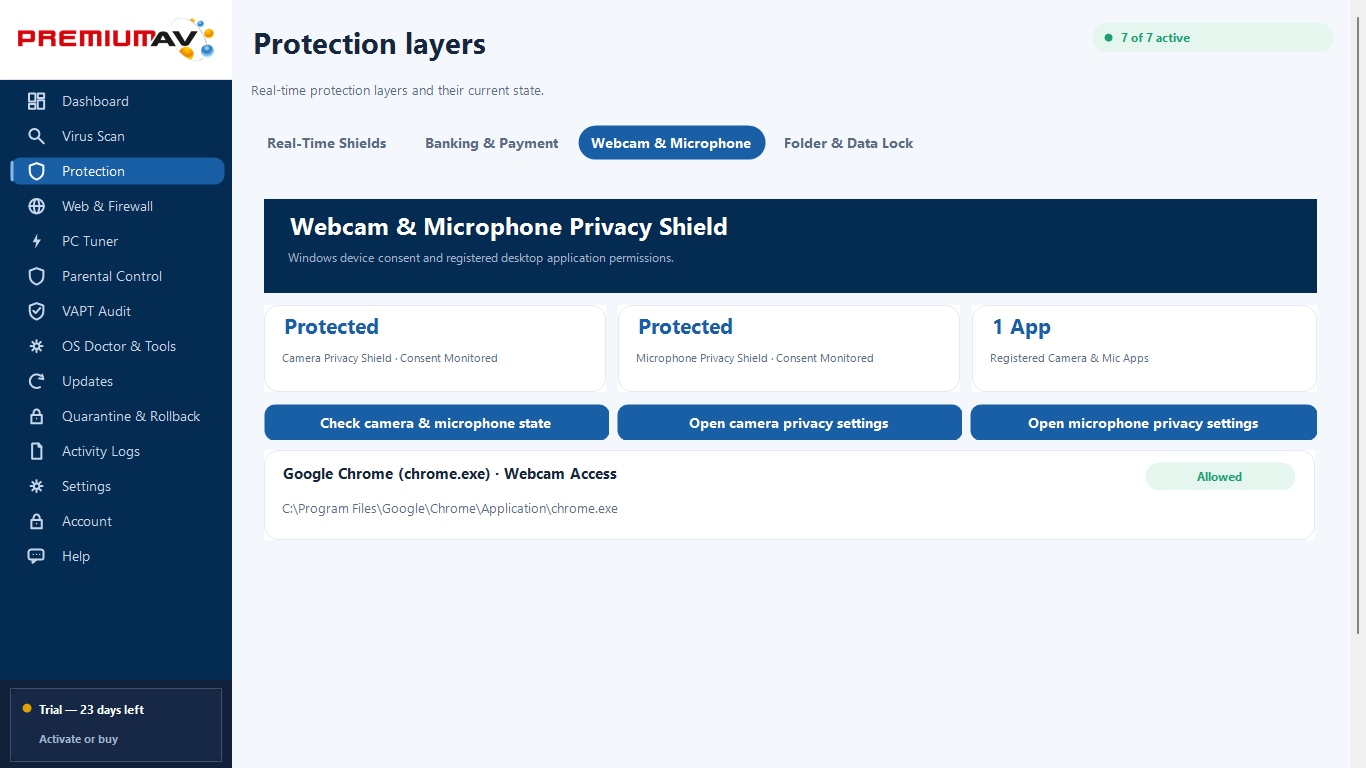The image size is (1366, 768).
Task: Click the Virus Scan magnifier icon
Action: tap(37, 136)
